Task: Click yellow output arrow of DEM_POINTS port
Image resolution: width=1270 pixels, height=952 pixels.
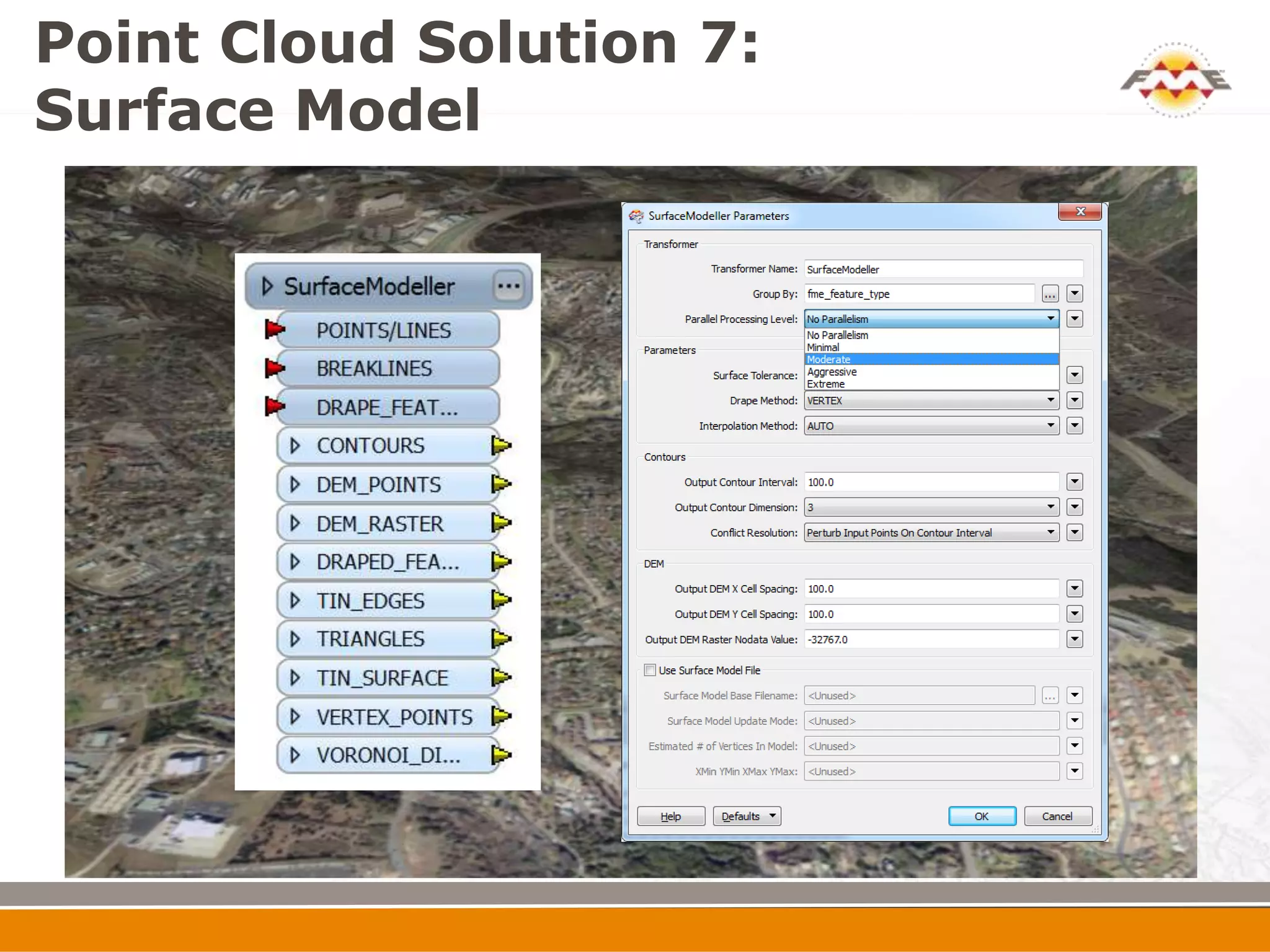Action: point(501,484)
